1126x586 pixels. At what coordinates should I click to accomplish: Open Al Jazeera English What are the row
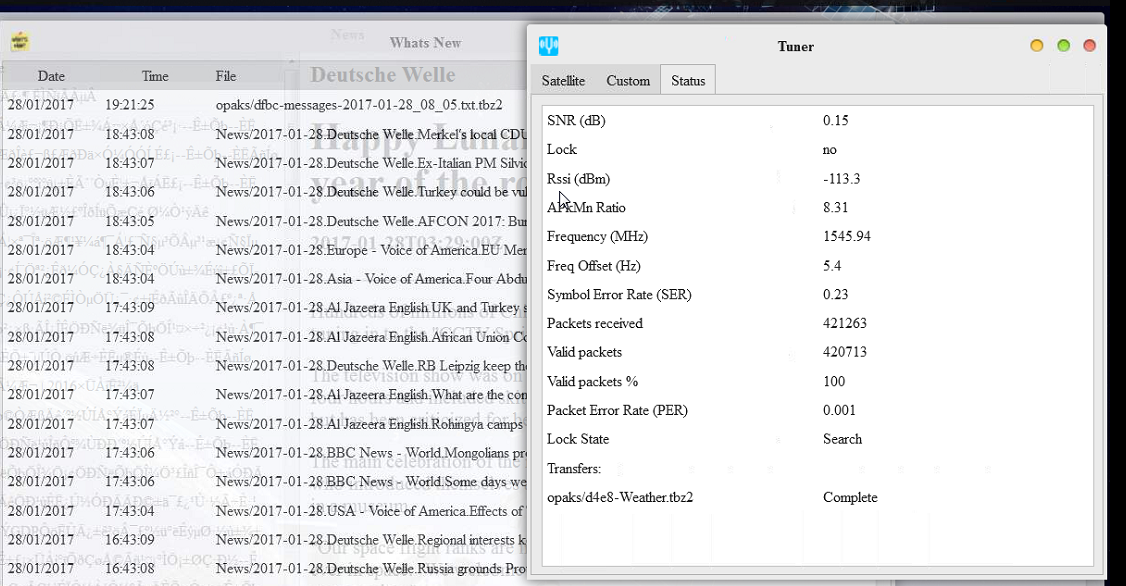pyautogui.click(x=264, y=394)
